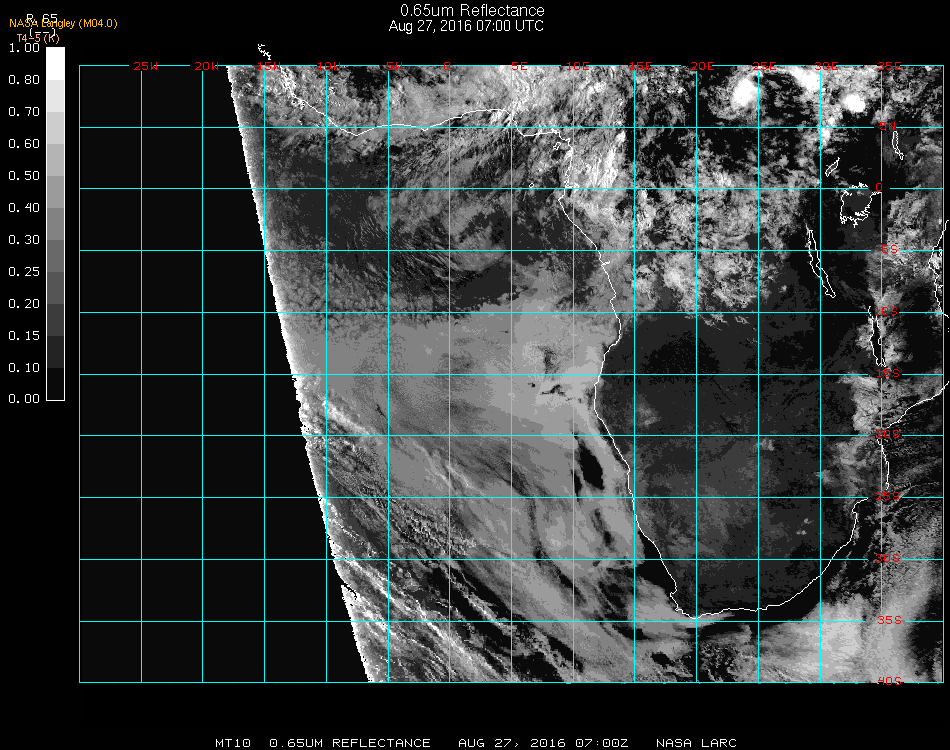Click the 0.10 colorbar scale value
Viewport: 950px width, 750px height.
24,368
